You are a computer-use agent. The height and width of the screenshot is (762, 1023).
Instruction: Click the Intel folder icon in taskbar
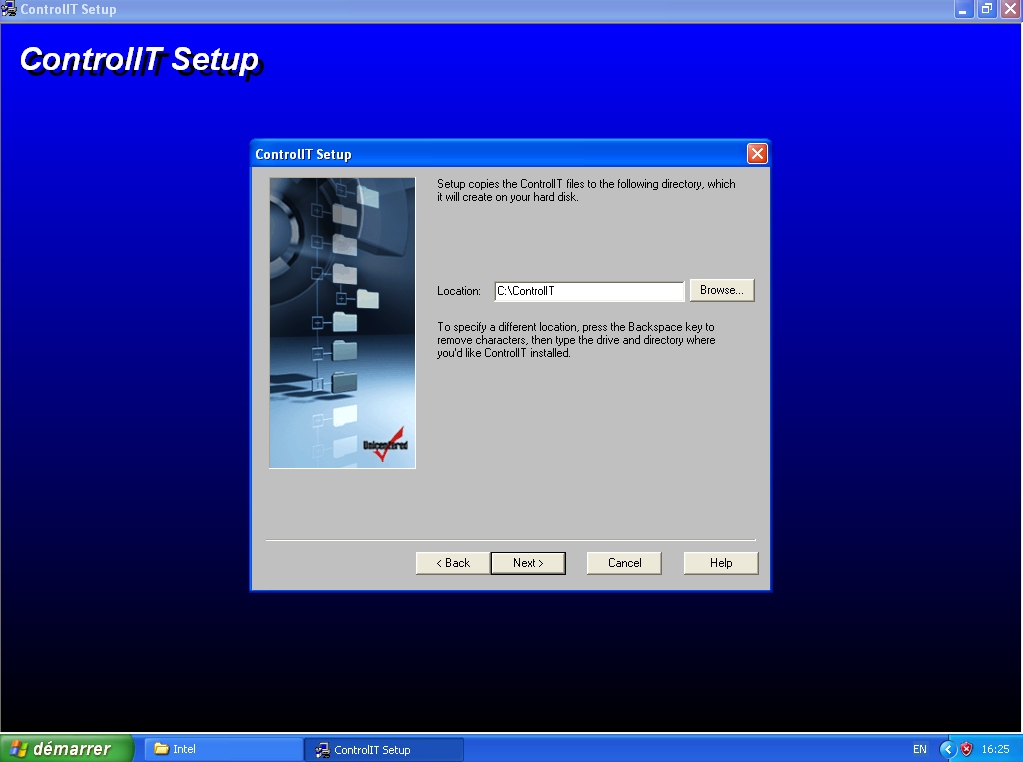point(161,749)
